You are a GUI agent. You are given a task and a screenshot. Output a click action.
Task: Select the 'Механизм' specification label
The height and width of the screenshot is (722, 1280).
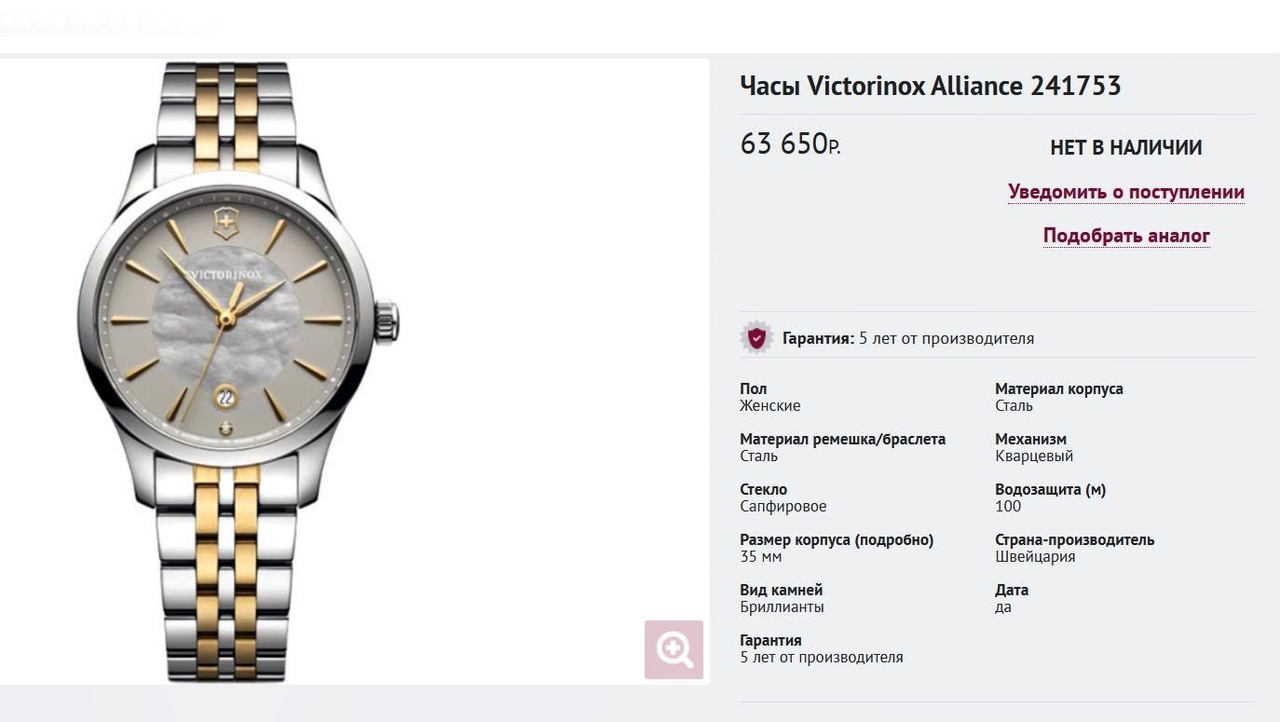click(x=1031, y=439)
